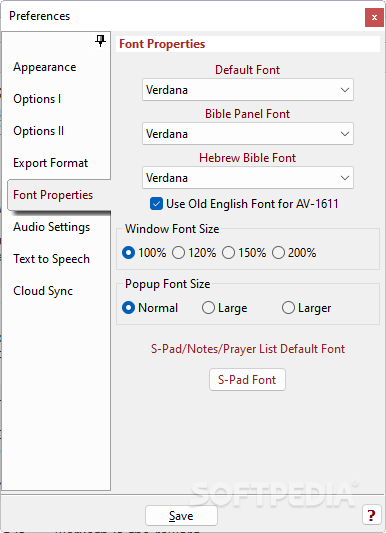Open the Text to Speech tab
386x533 pixels.
[52, 259]
